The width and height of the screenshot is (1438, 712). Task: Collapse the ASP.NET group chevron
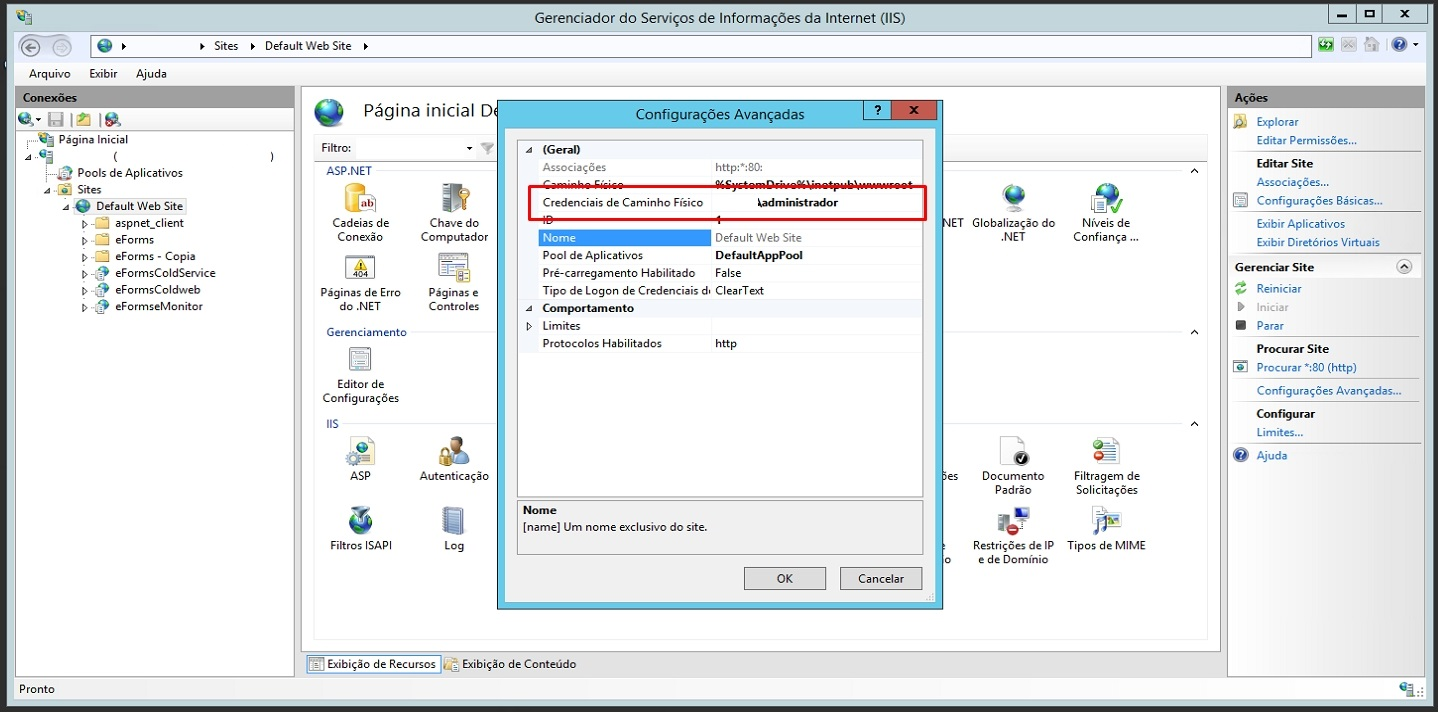click(x=1194, y=171)
